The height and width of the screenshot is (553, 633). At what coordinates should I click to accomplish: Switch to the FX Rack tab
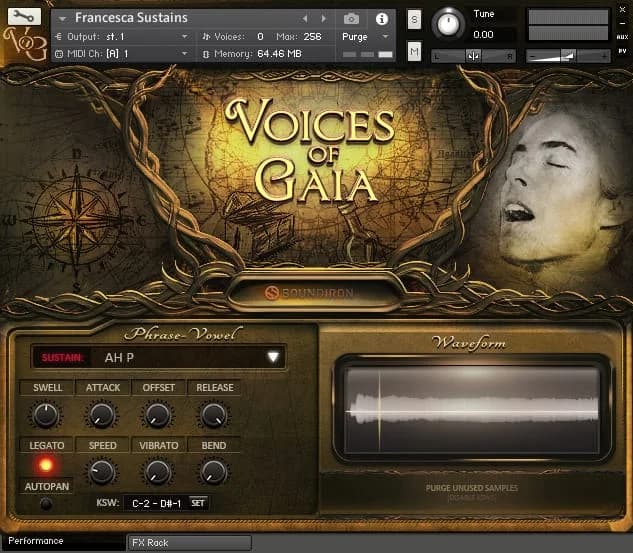[190, 543]
